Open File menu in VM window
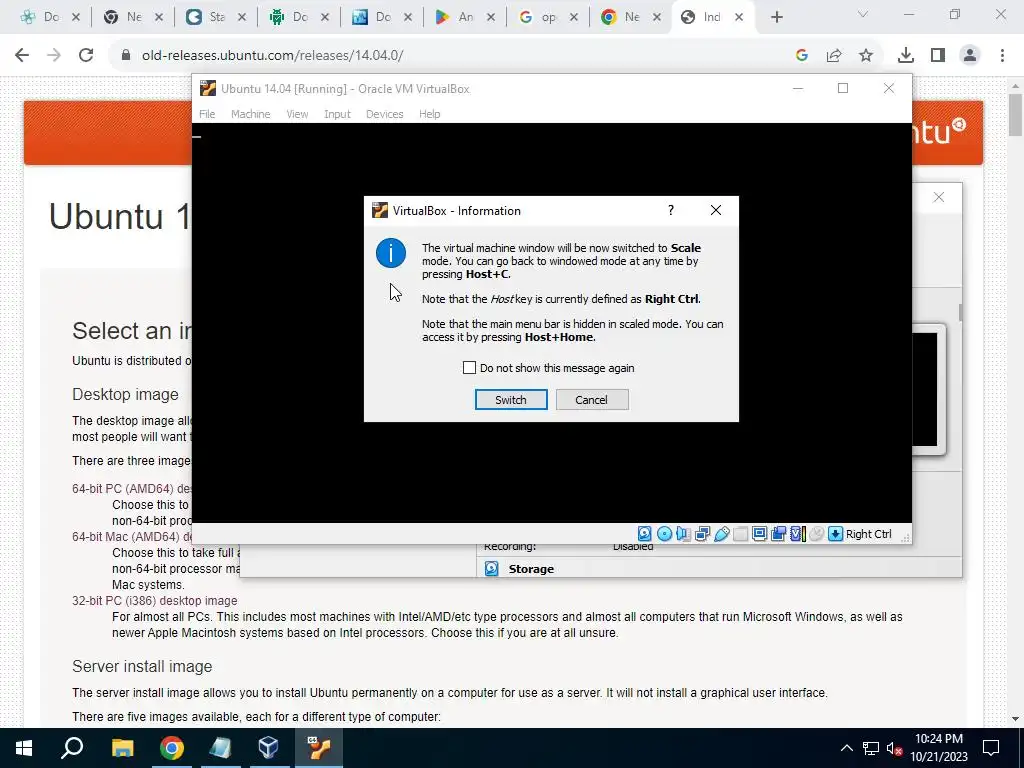 (207, 114)
